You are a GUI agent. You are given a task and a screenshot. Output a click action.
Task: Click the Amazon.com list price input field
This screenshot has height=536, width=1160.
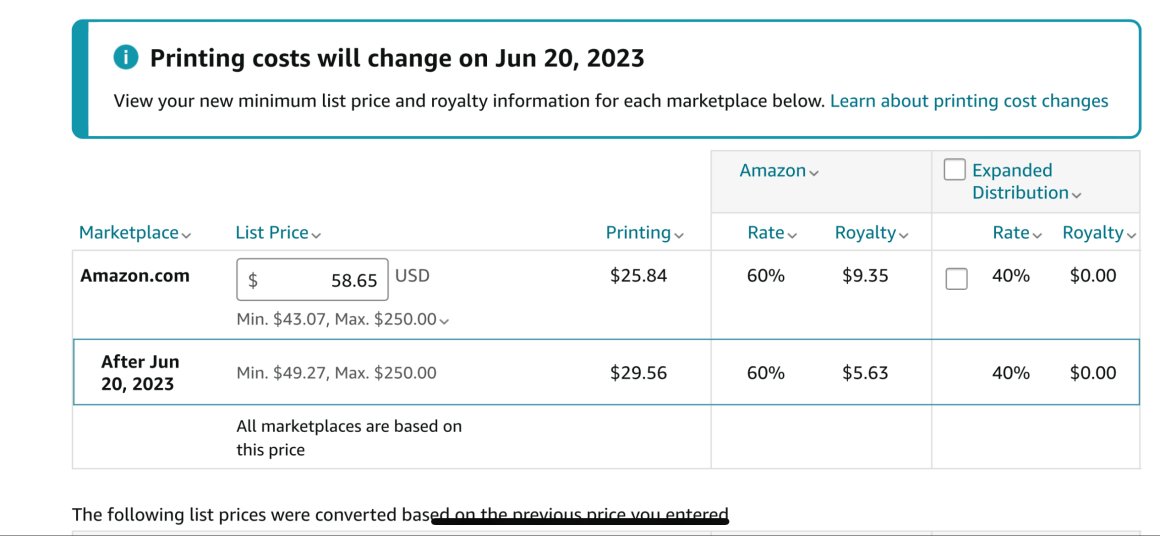(x=312, y=280)
